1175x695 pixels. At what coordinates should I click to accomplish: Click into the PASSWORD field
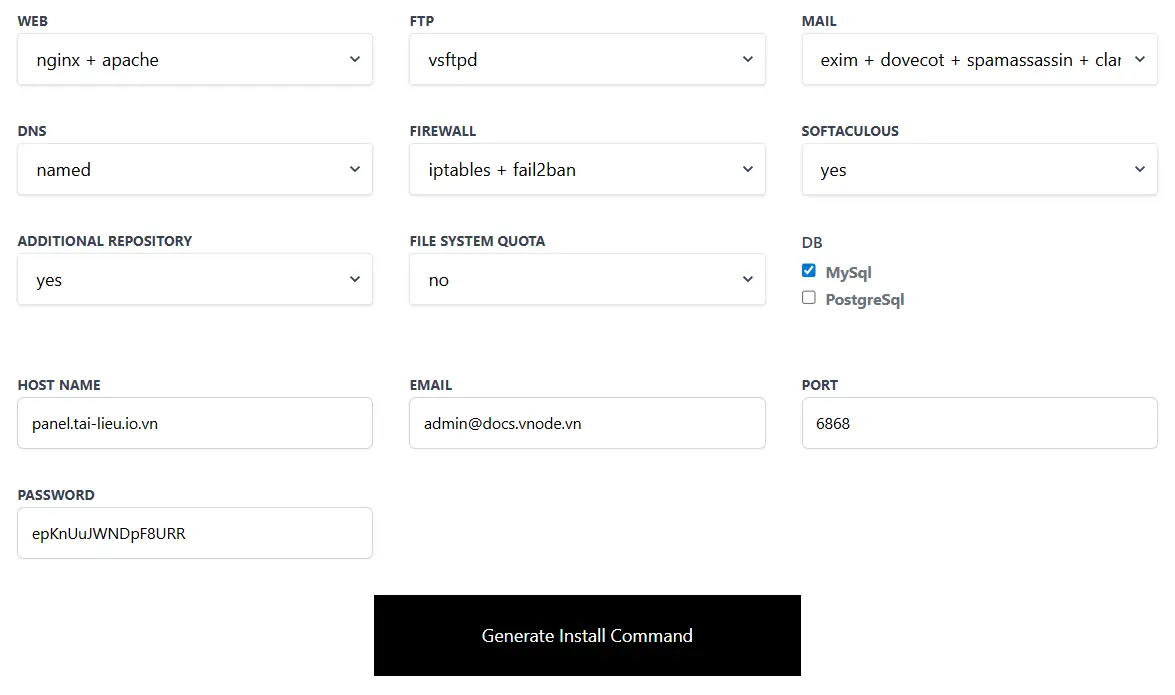tap(195, 533)
